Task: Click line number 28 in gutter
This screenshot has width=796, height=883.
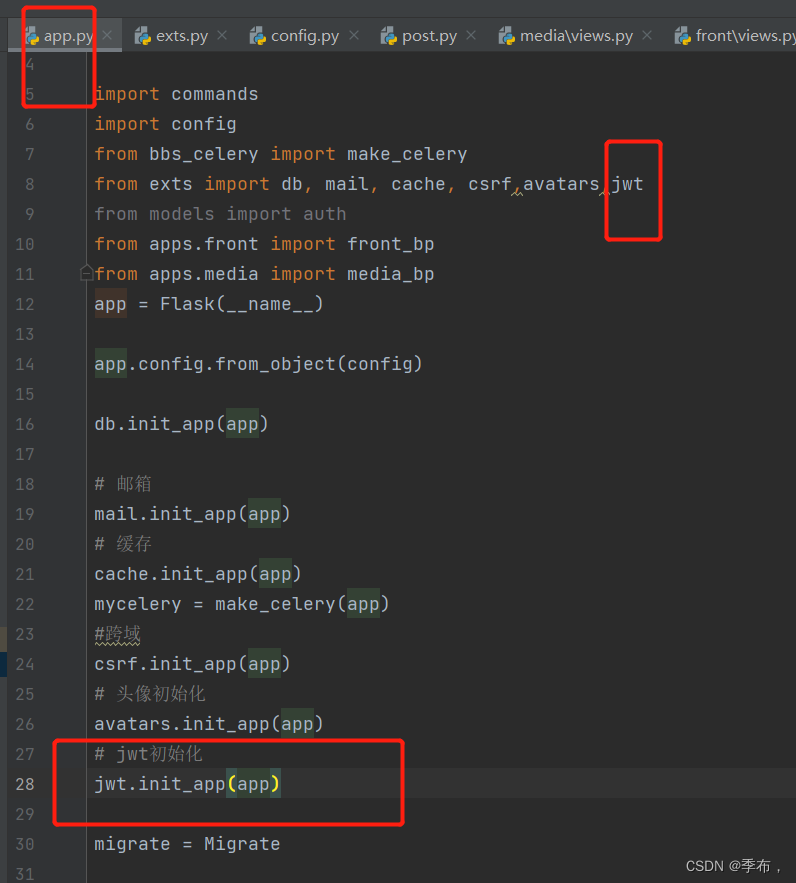Action: 25,784
